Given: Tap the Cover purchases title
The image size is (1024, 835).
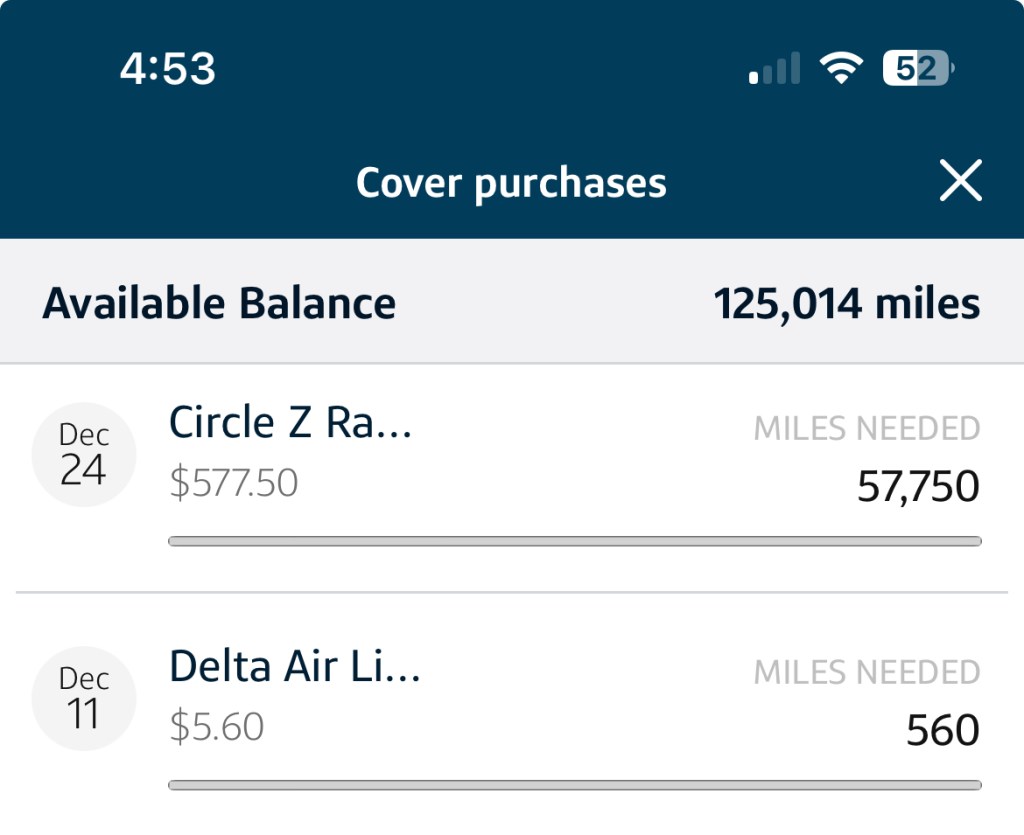Looking at the screenshot, I should (x=511, y=183).
